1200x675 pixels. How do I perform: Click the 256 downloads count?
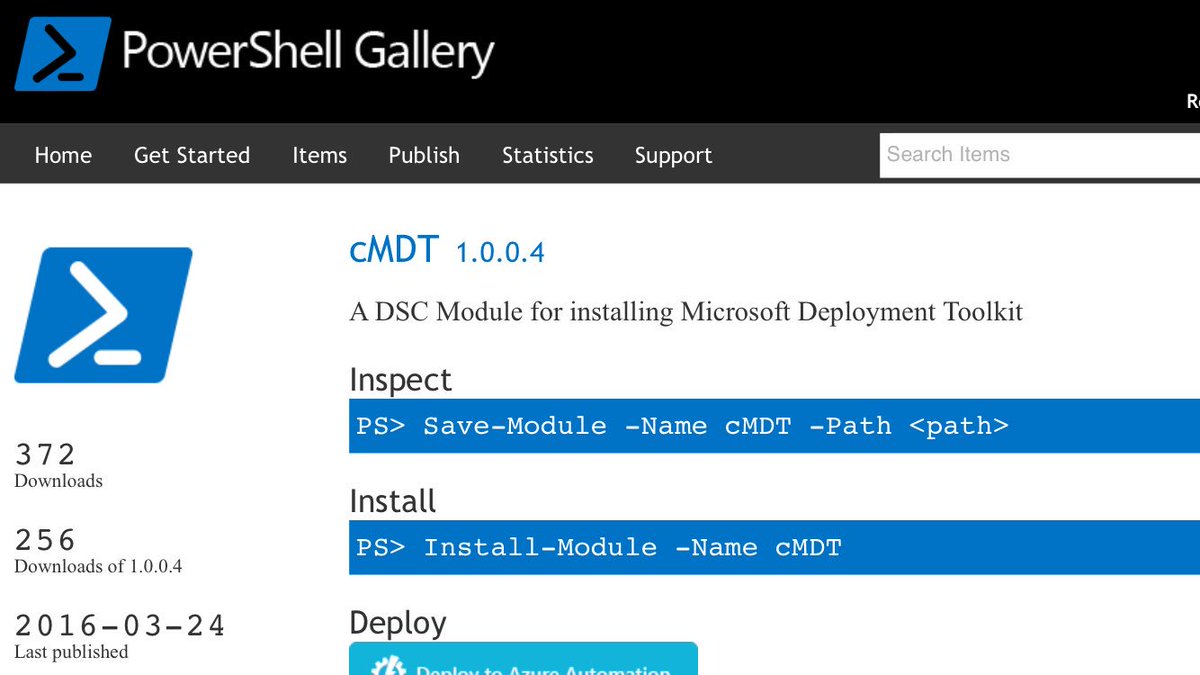[45, 540]
